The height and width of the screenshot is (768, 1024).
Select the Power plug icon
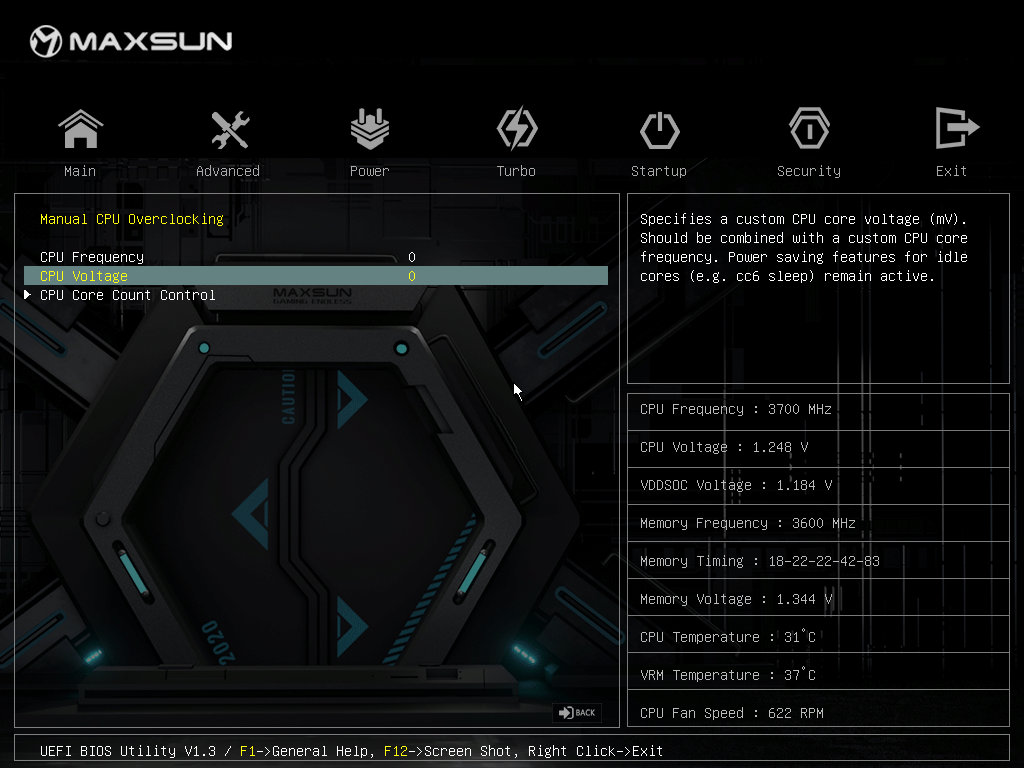coord(370,129)
